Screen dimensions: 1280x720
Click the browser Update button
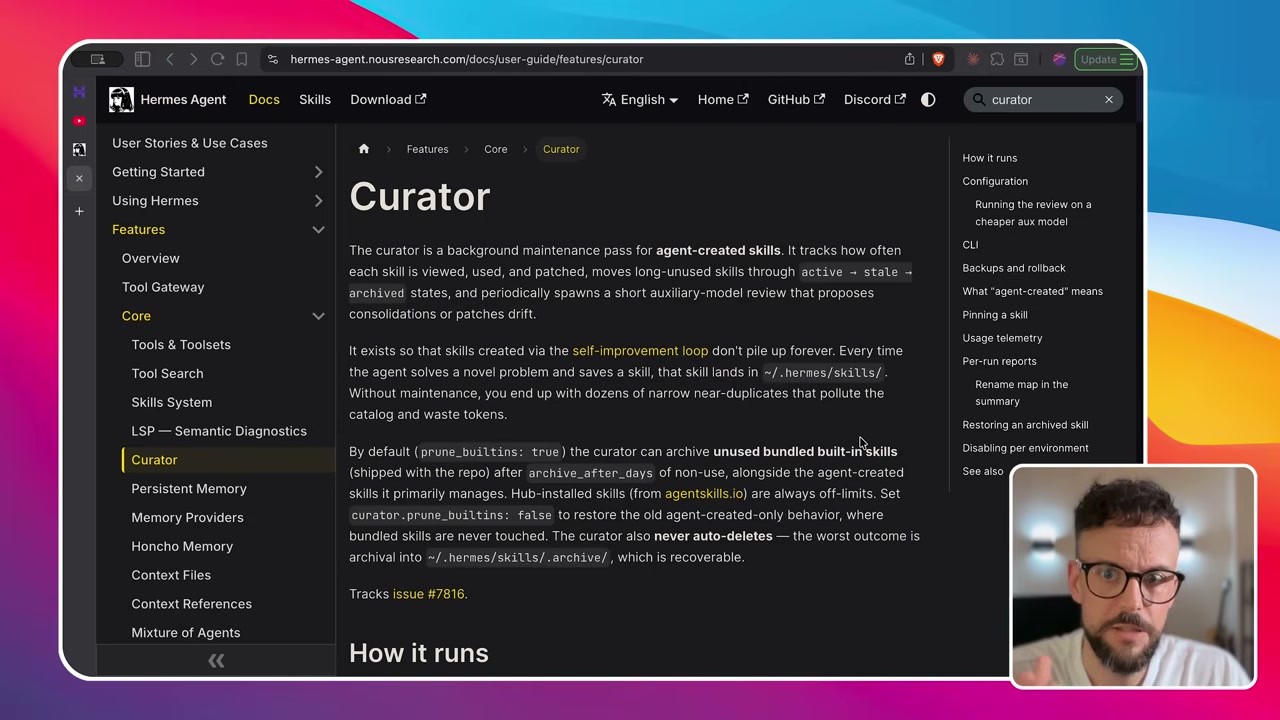point(1106,59)
